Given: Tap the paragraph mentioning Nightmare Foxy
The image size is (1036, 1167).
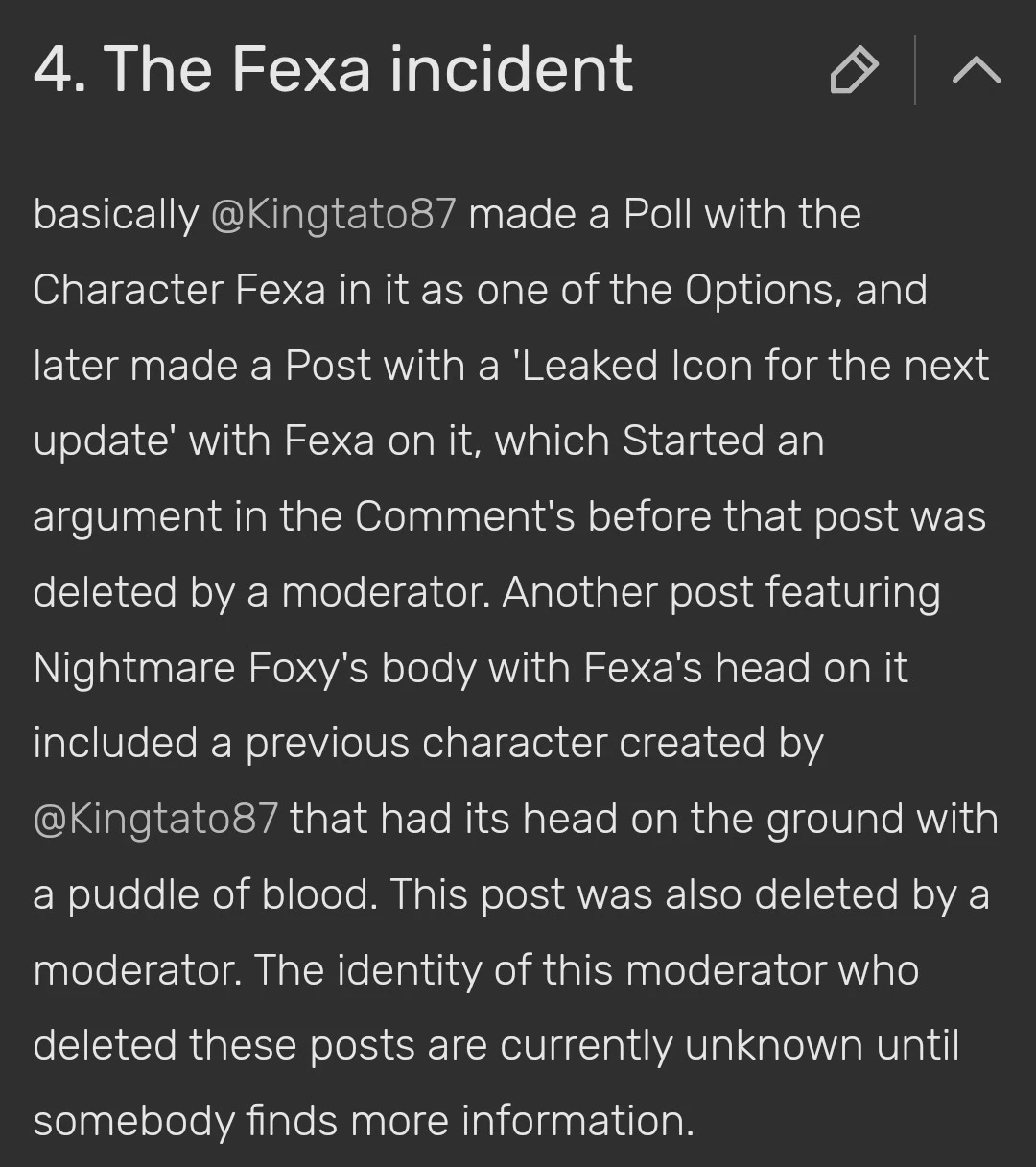Looking at the screenshot, I should pyautogui.click(x=470, y=667).
